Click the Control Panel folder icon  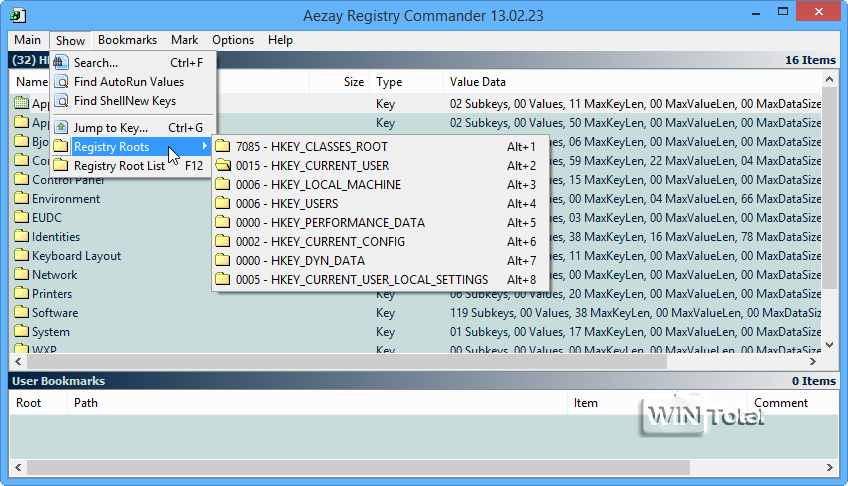[x=22, y=179]
